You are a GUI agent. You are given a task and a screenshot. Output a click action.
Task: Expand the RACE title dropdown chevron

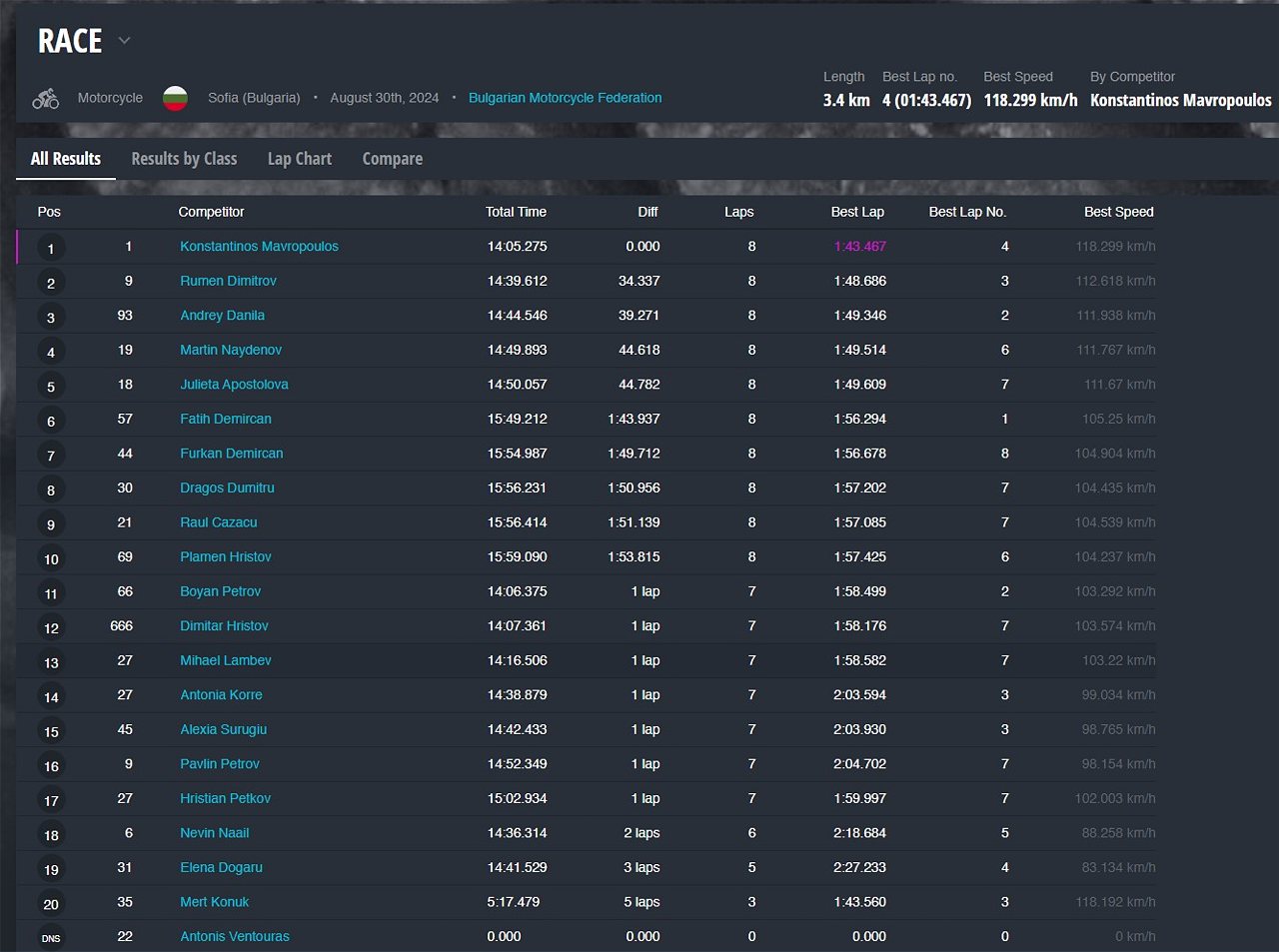tap(125, 41)
